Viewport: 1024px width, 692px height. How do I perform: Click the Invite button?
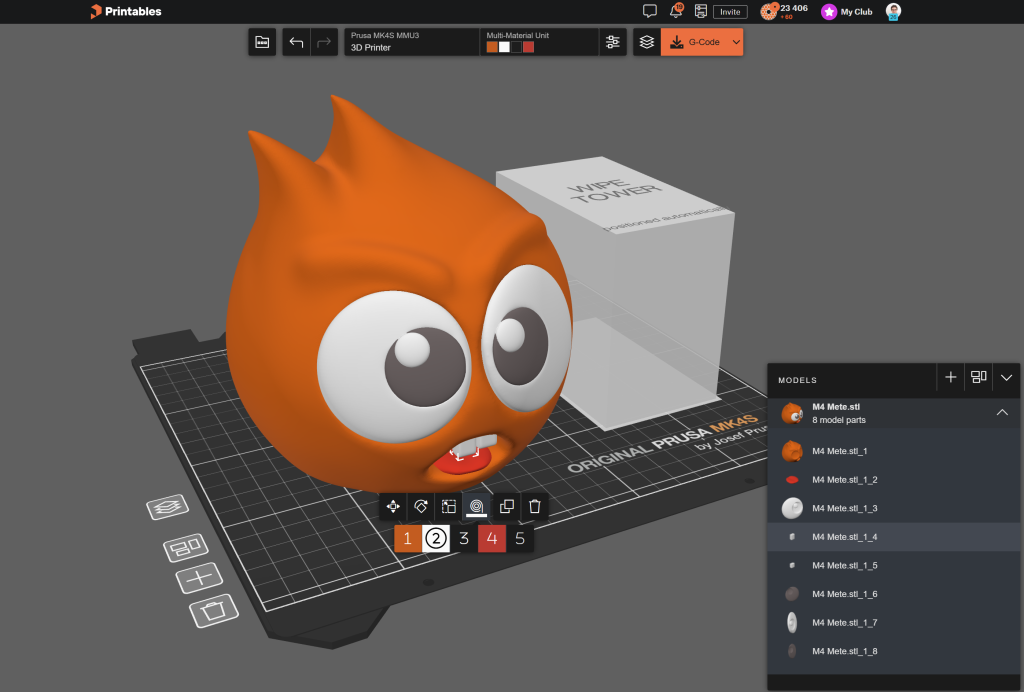coord(730,12)
